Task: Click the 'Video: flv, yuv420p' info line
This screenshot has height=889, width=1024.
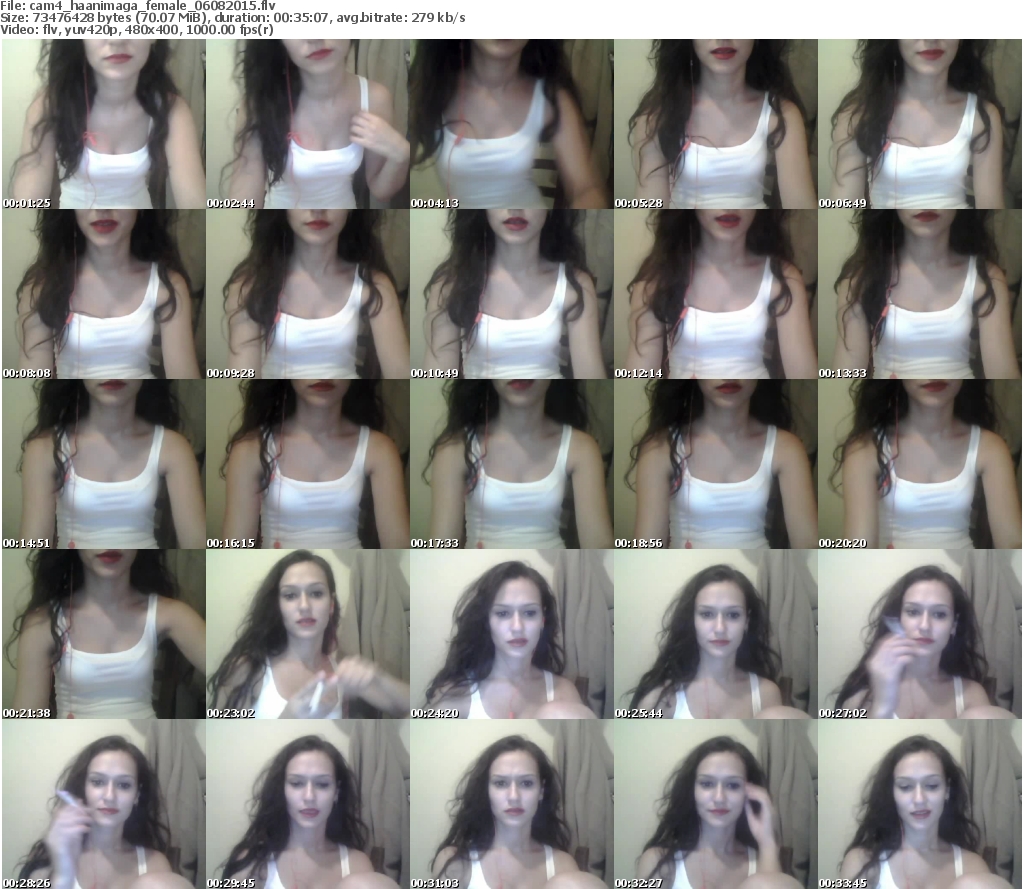Action: pos(136,30)
